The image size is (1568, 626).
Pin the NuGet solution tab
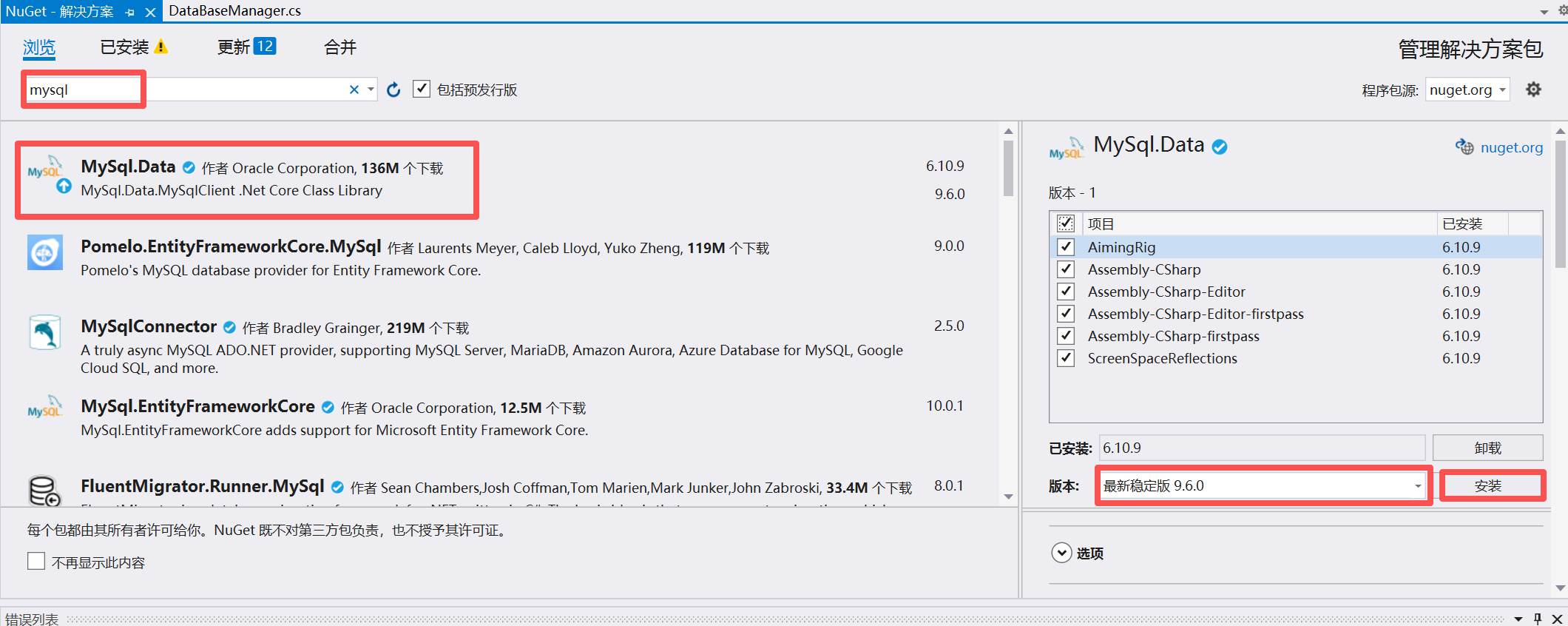[x=130, y=13]
